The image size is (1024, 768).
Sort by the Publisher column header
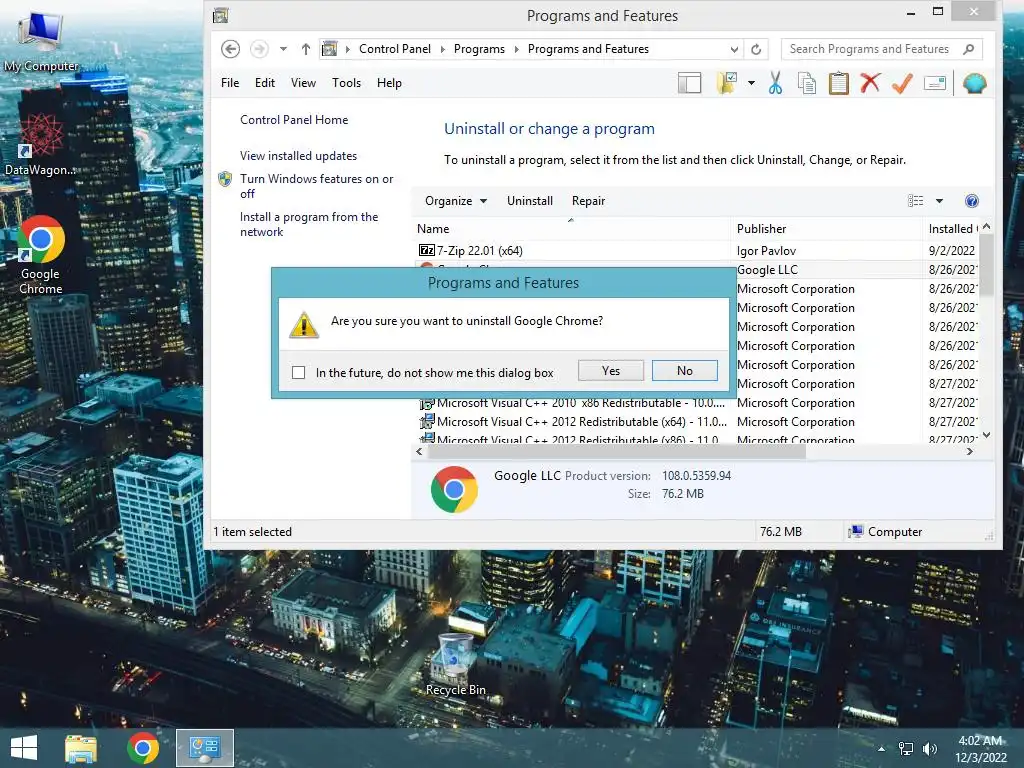click(826, 229)
